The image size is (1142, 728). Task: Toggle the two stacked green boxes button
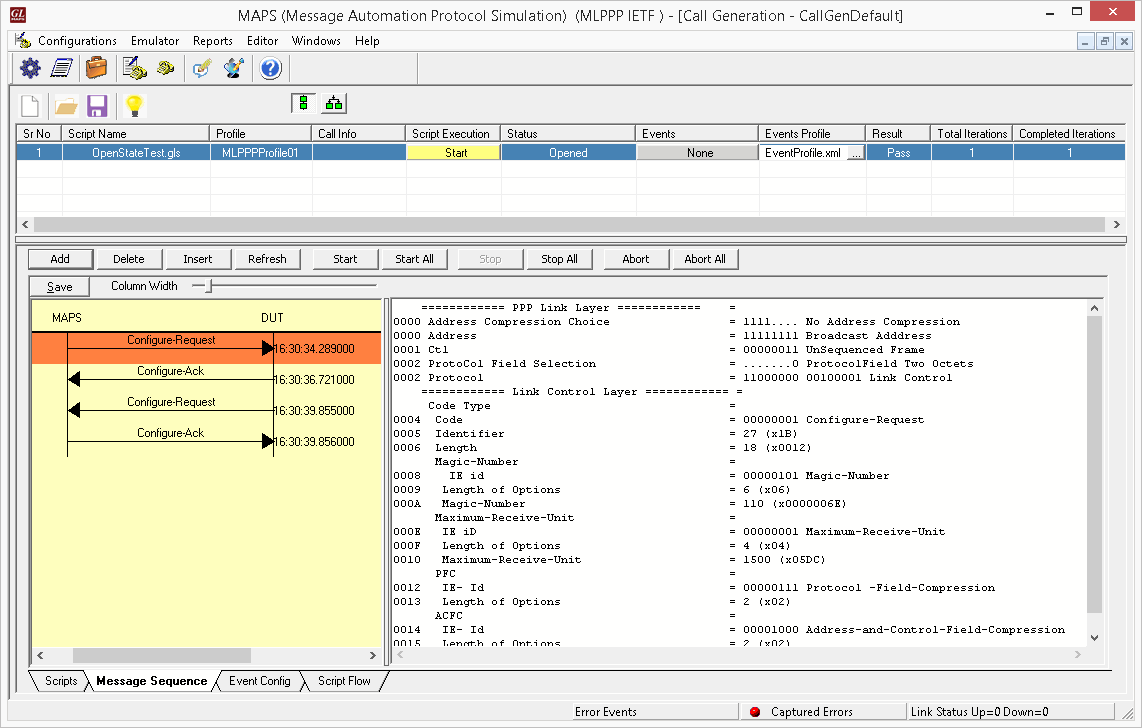pos(304,103)
